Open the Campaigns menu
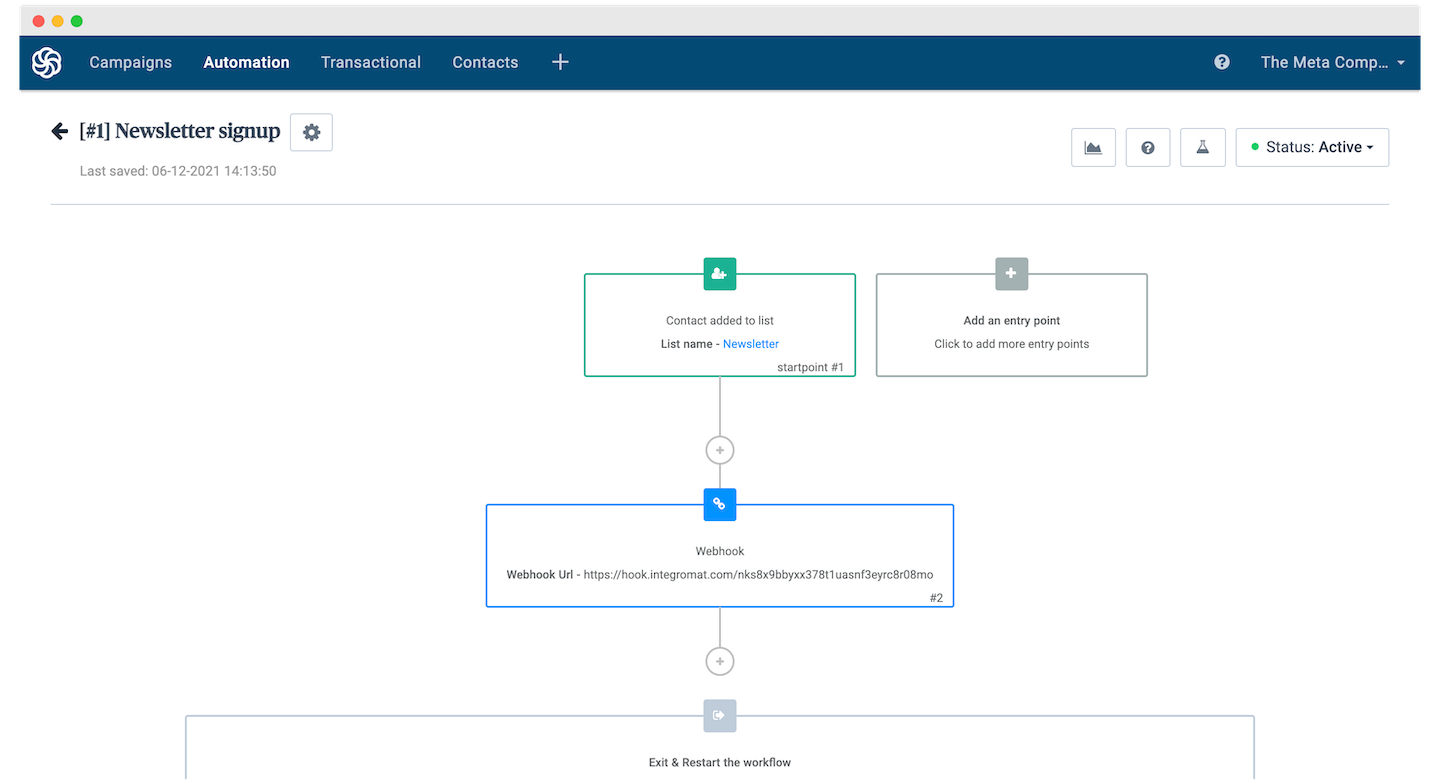 (130, 62)
